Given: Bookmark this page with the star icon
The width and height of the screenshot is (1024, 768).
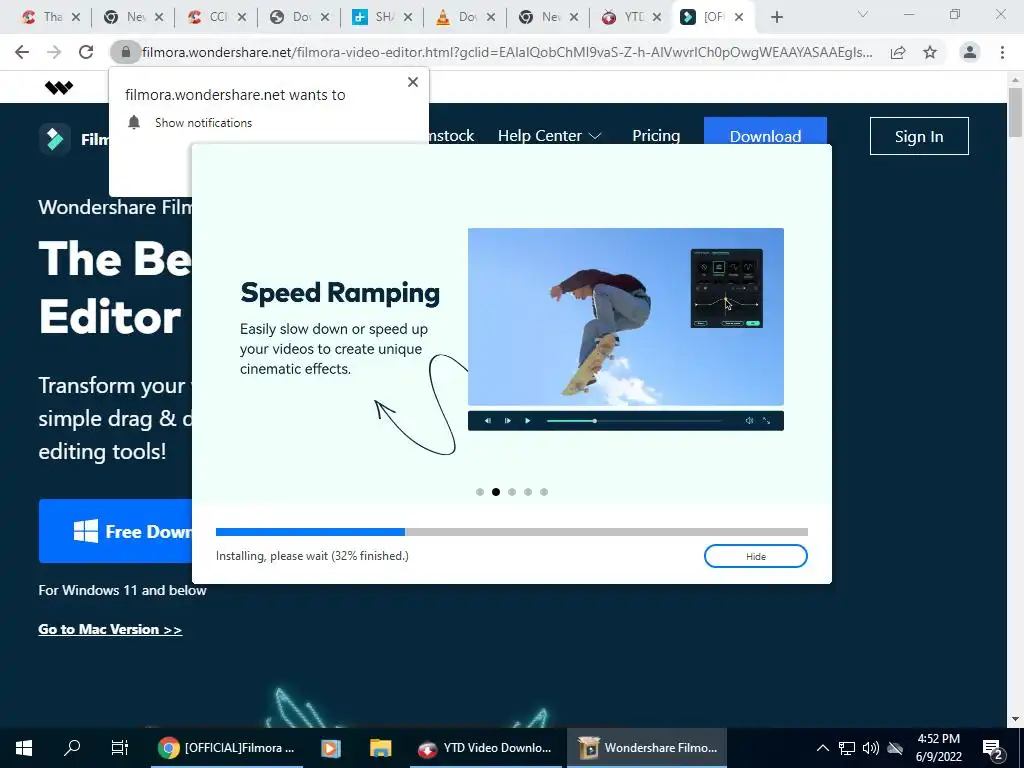Looking at the screenshot, I should pyautogui.click(x=930, y=52).
